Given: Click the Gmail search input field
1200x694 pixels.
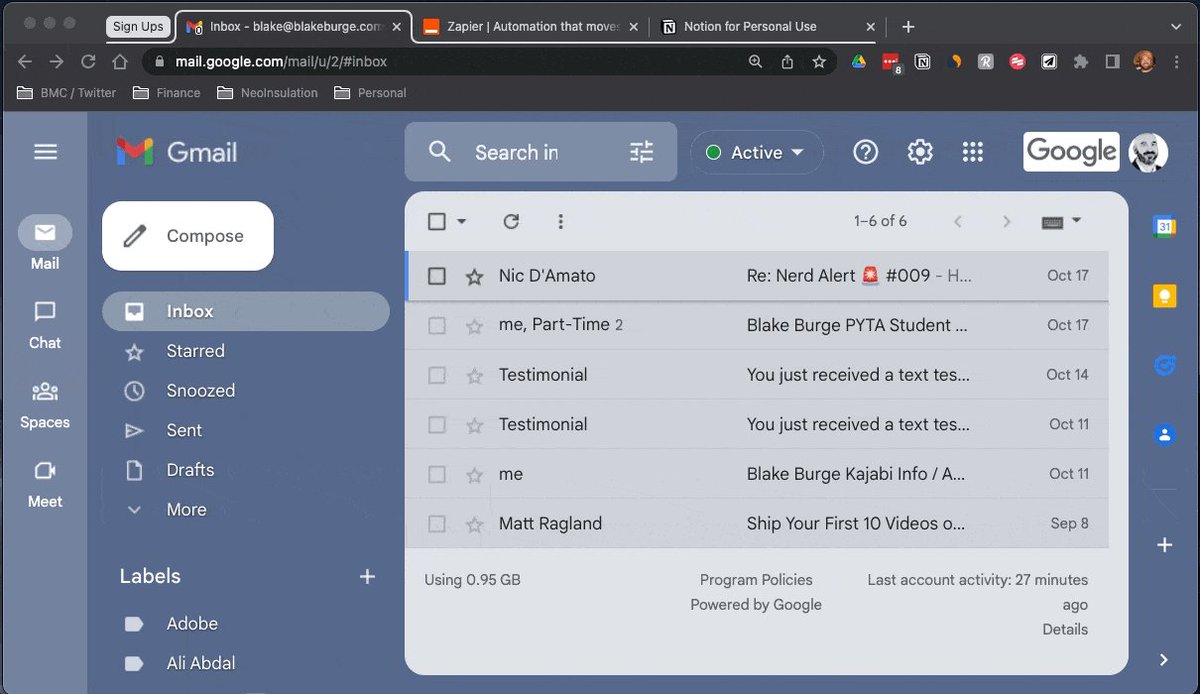Looking at the screenshot, I should 540,153.
